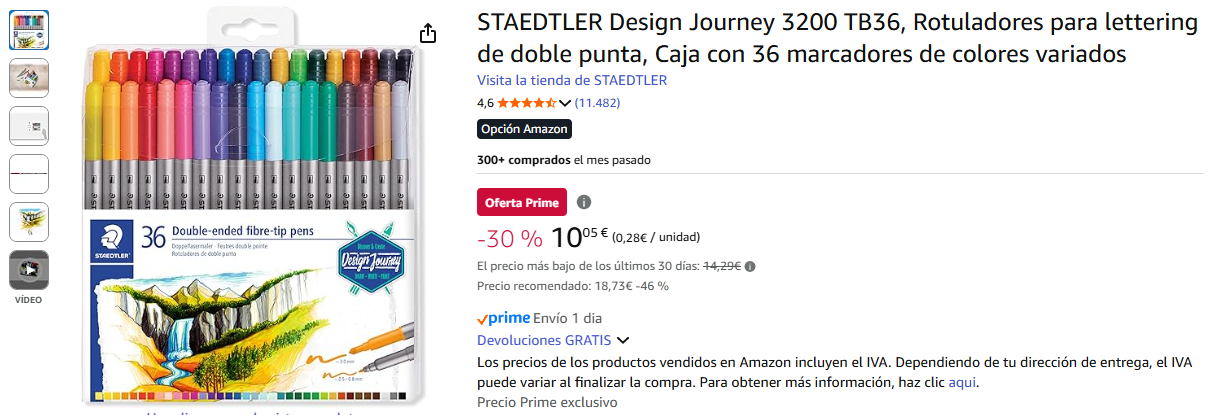Click the Oferta Prime badge
Image resolution: width=1219 pixels, height=415 pixels.
522,202
